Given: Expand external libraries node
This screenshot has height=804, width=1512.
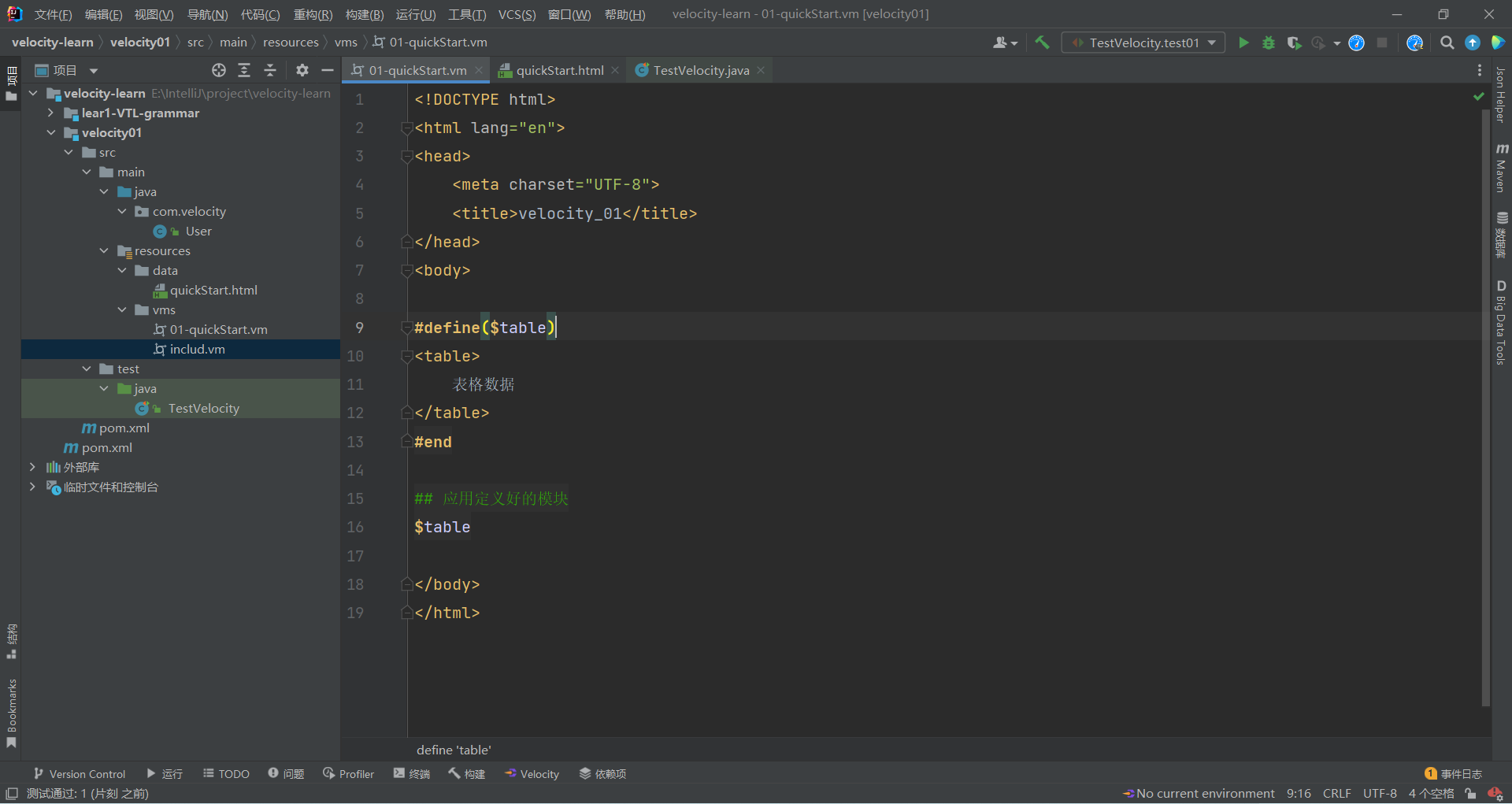Looking at the screenshot, I should coord(32,467).
